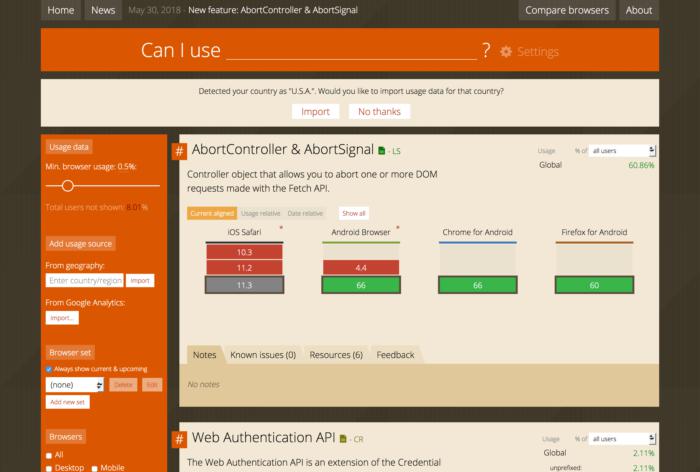The width and height of the screenshot is (700, 472).
Task: Click the 60.86% global usage value
Action: [641, 165]
